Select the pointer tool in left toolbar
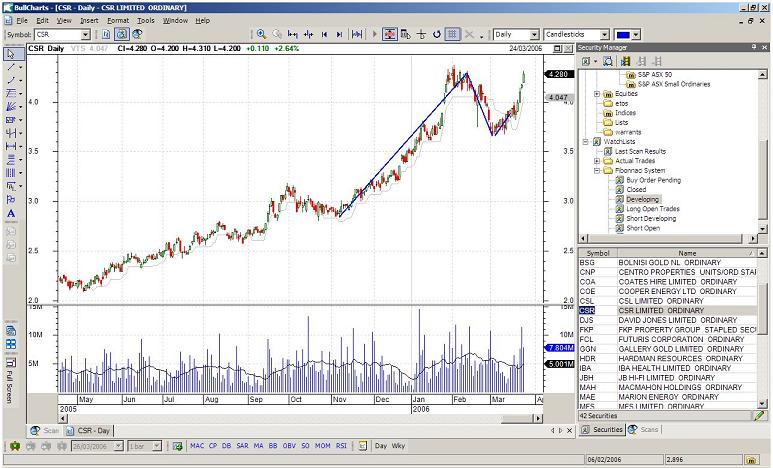773x468 pixels. coord(10,54)
